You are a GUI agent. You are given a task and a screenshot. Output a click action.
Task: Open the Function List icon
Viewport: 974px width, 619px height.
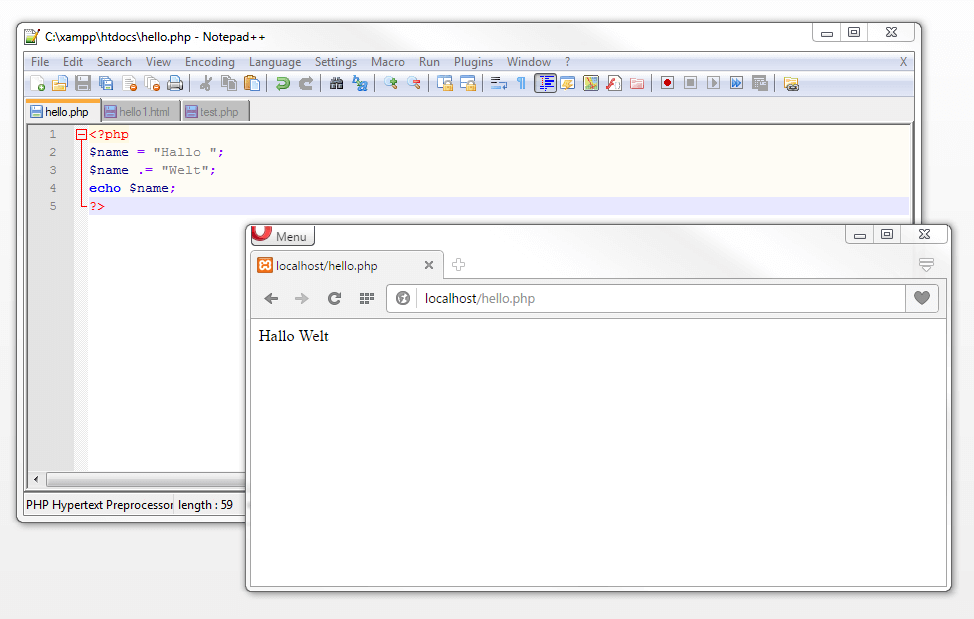[614, 83]
